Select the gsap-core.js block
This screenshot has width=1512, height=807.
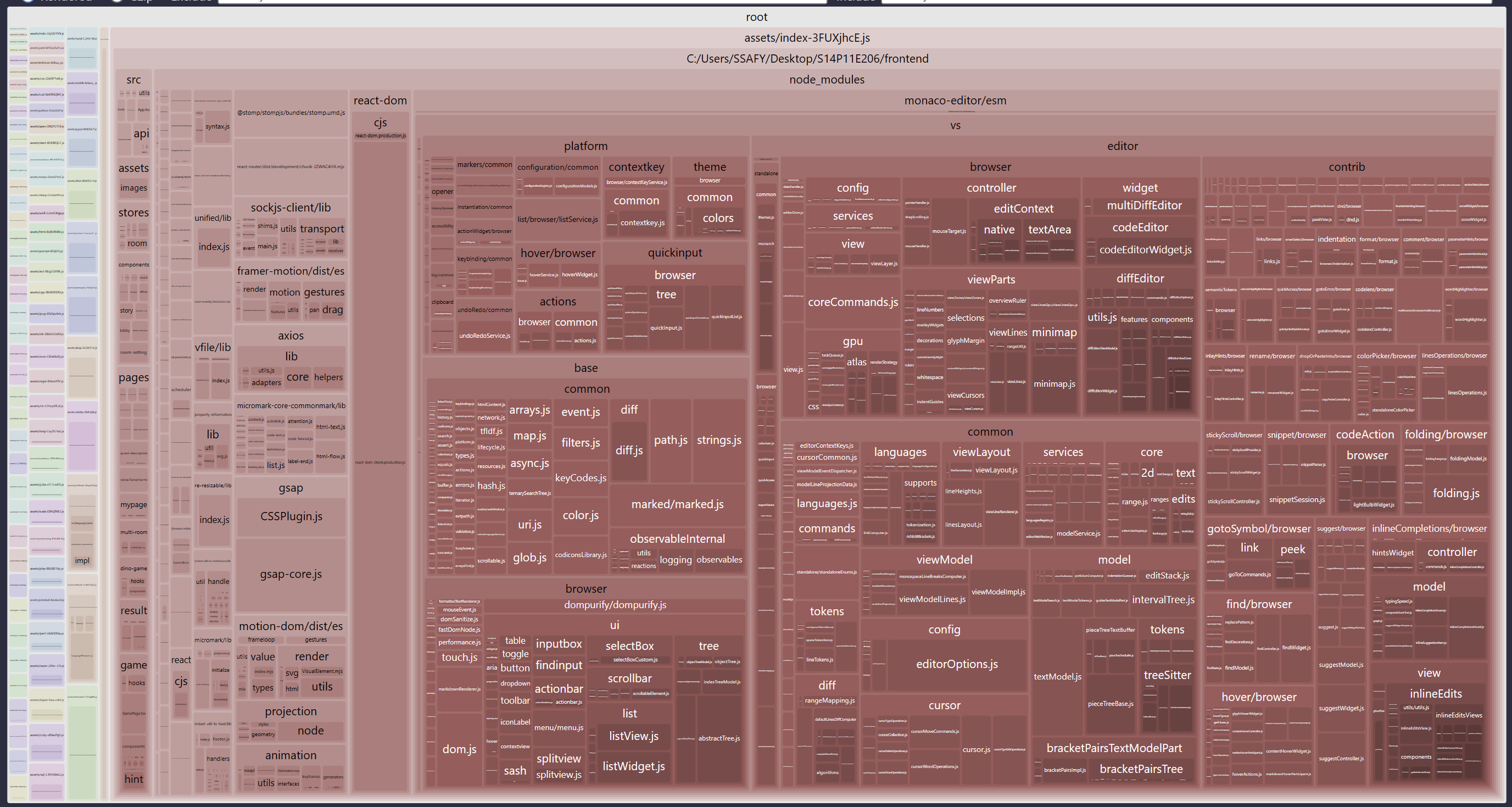[291, 574]
